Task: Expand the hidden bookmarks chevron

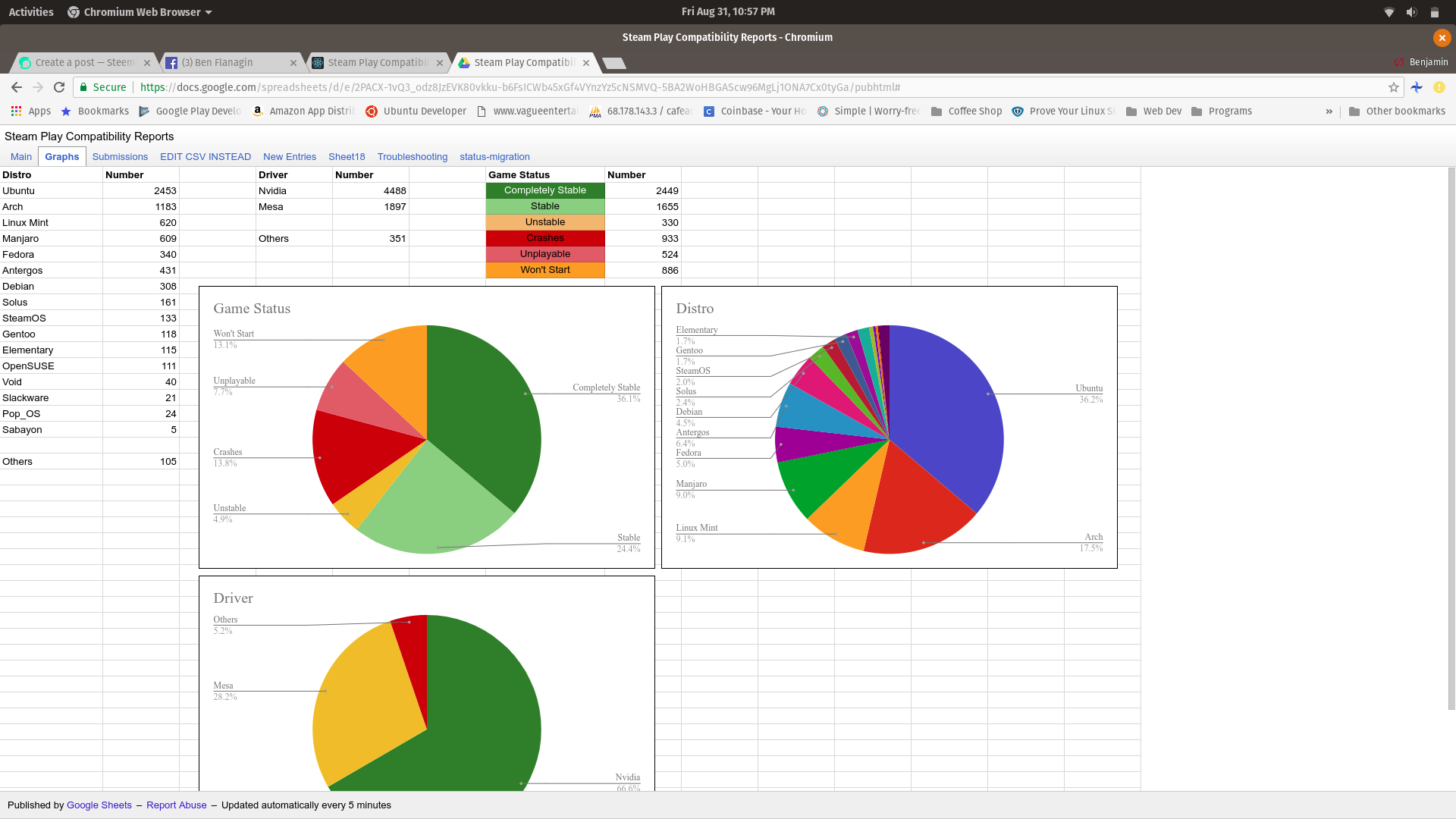Action: click(x=1329, y=111)
